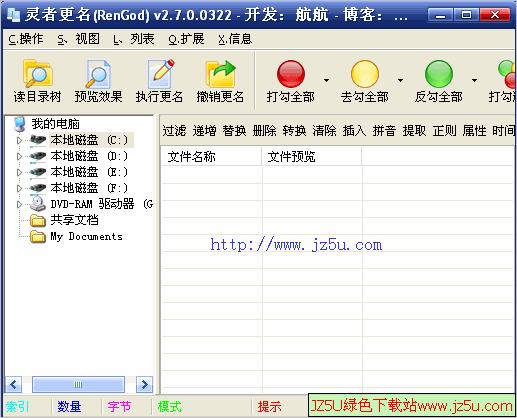Viewport: 517px width, 418px height.
Task: Click the 数量 status bar label
Action: pyautogui.click(x=69, y=407)
